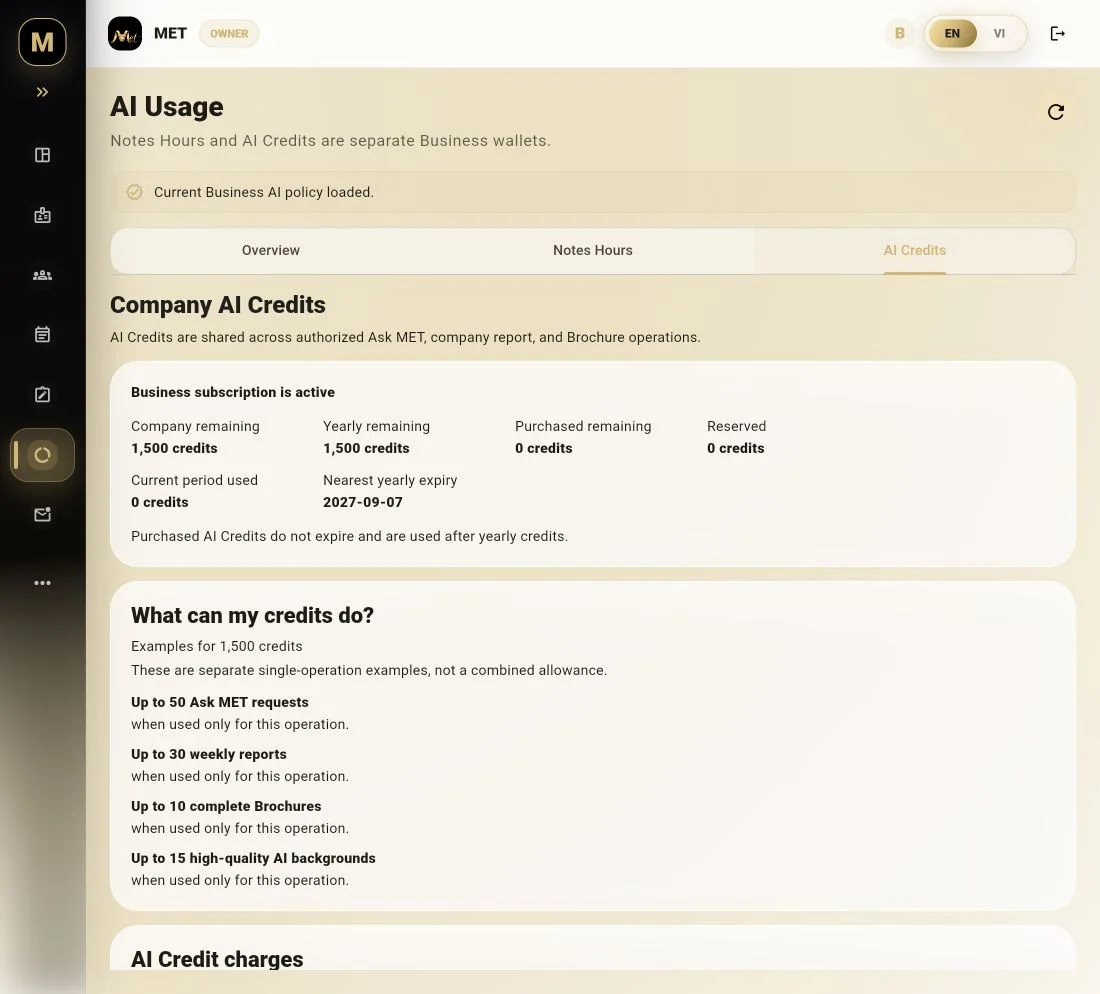Open the clipboard edit icon in sidebar
Viewport: 1100px width, 994px height.
42,394
